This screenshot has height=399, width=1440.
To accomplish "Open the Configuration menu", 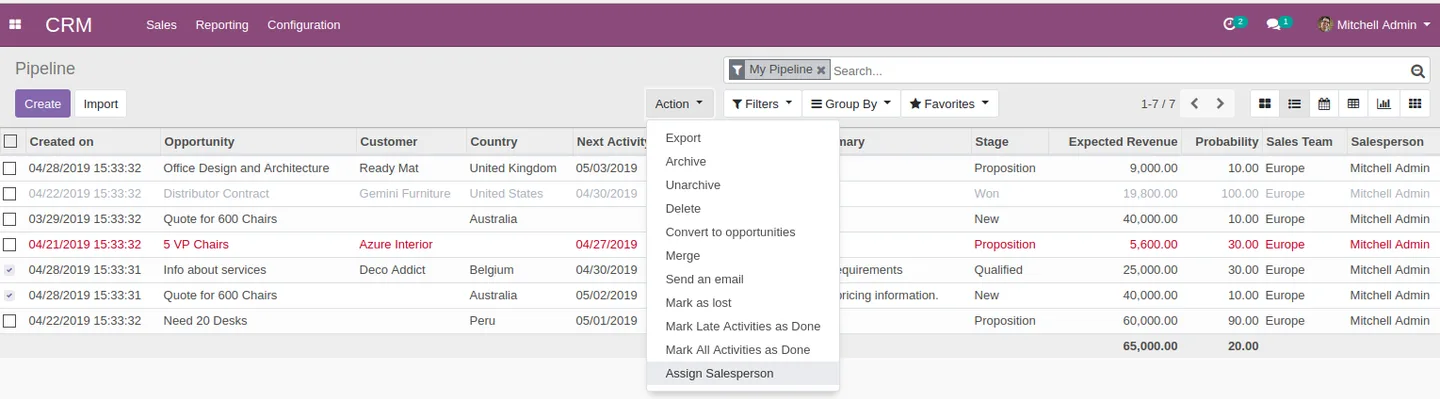I will [304, 24].
